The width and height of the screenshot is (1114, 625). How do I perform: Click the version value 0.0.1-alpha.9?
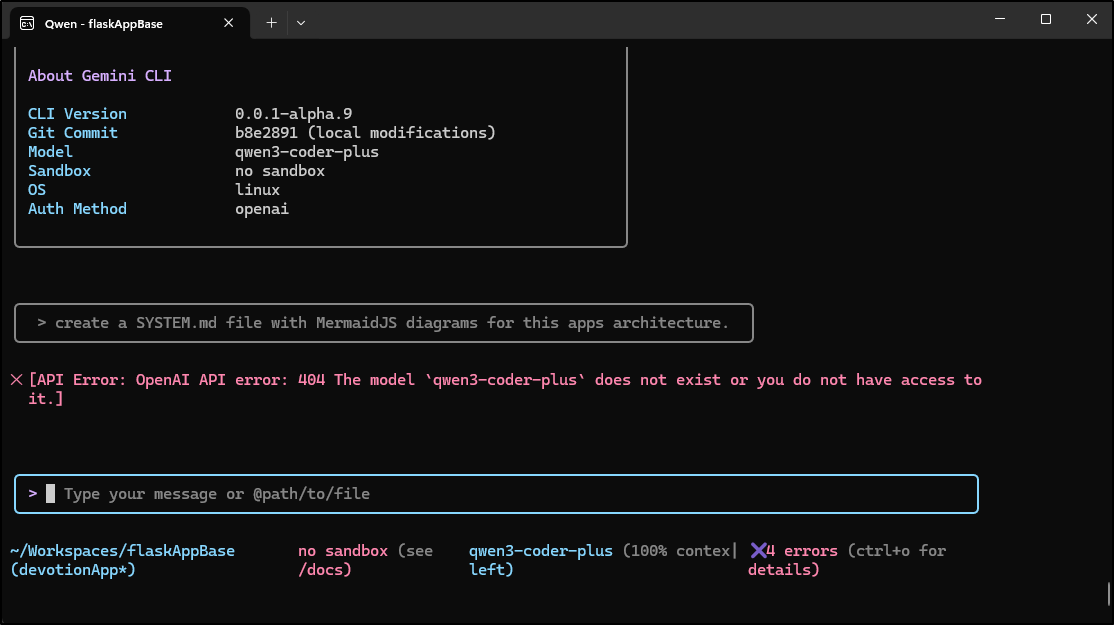point(293,114)
